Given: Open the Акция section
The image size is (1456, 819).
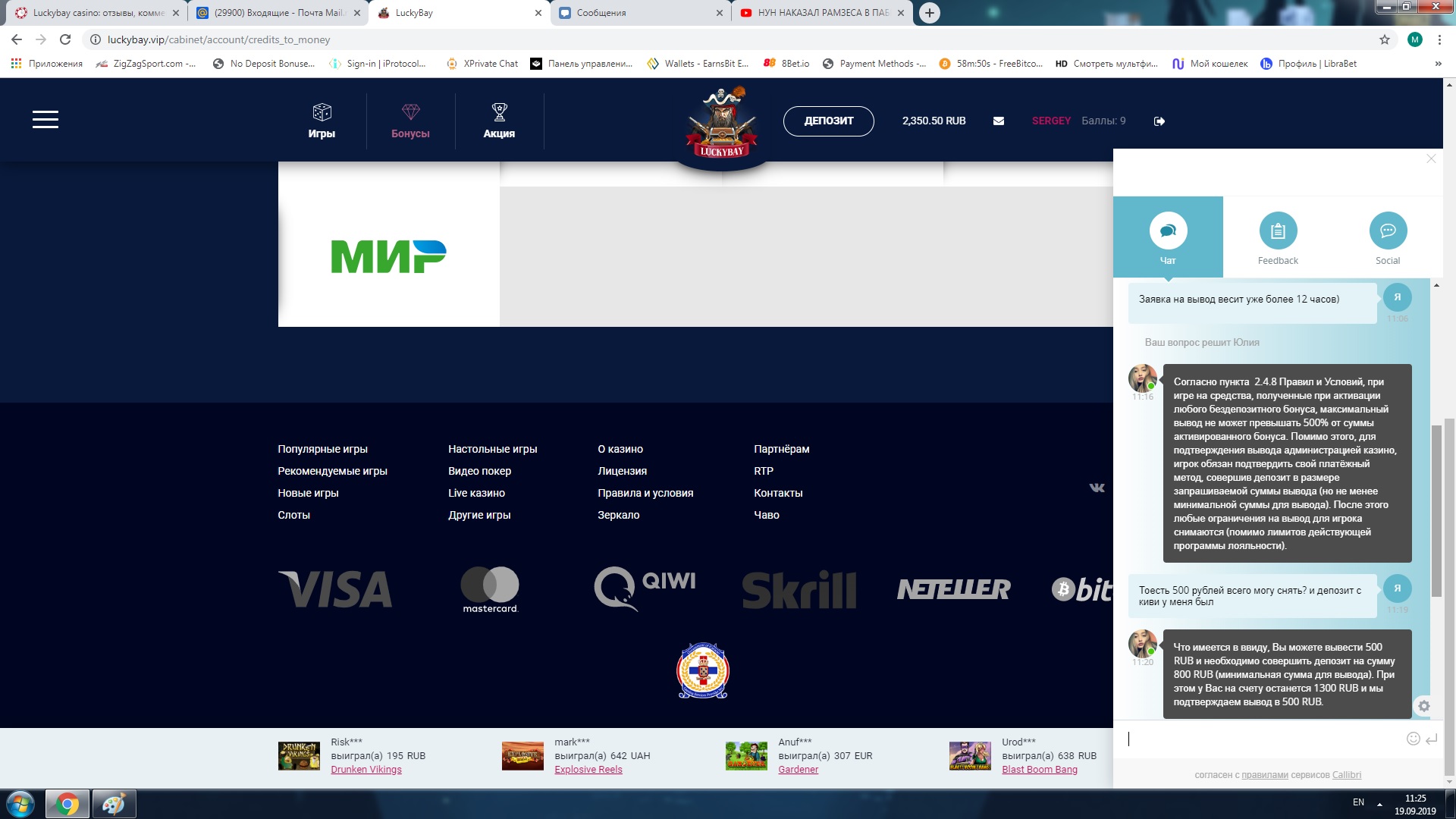Looking at the screenshot, I should pyautogui.click(x=499, y=121).
